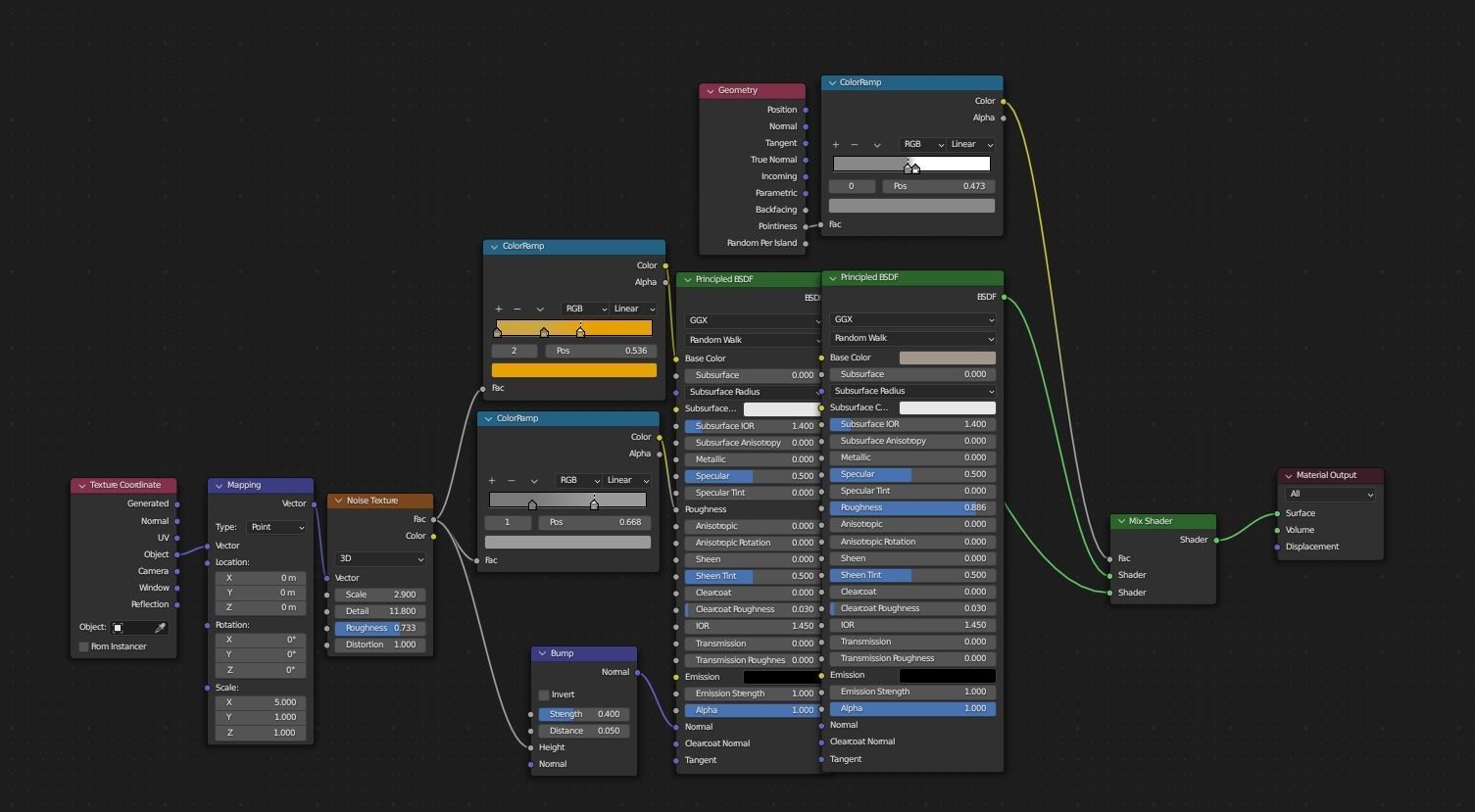Click the Texture Coordinate Object picker field
The width and height of the screenshot is (1475, 812).
pyautogui.click(x=138, y=627)
